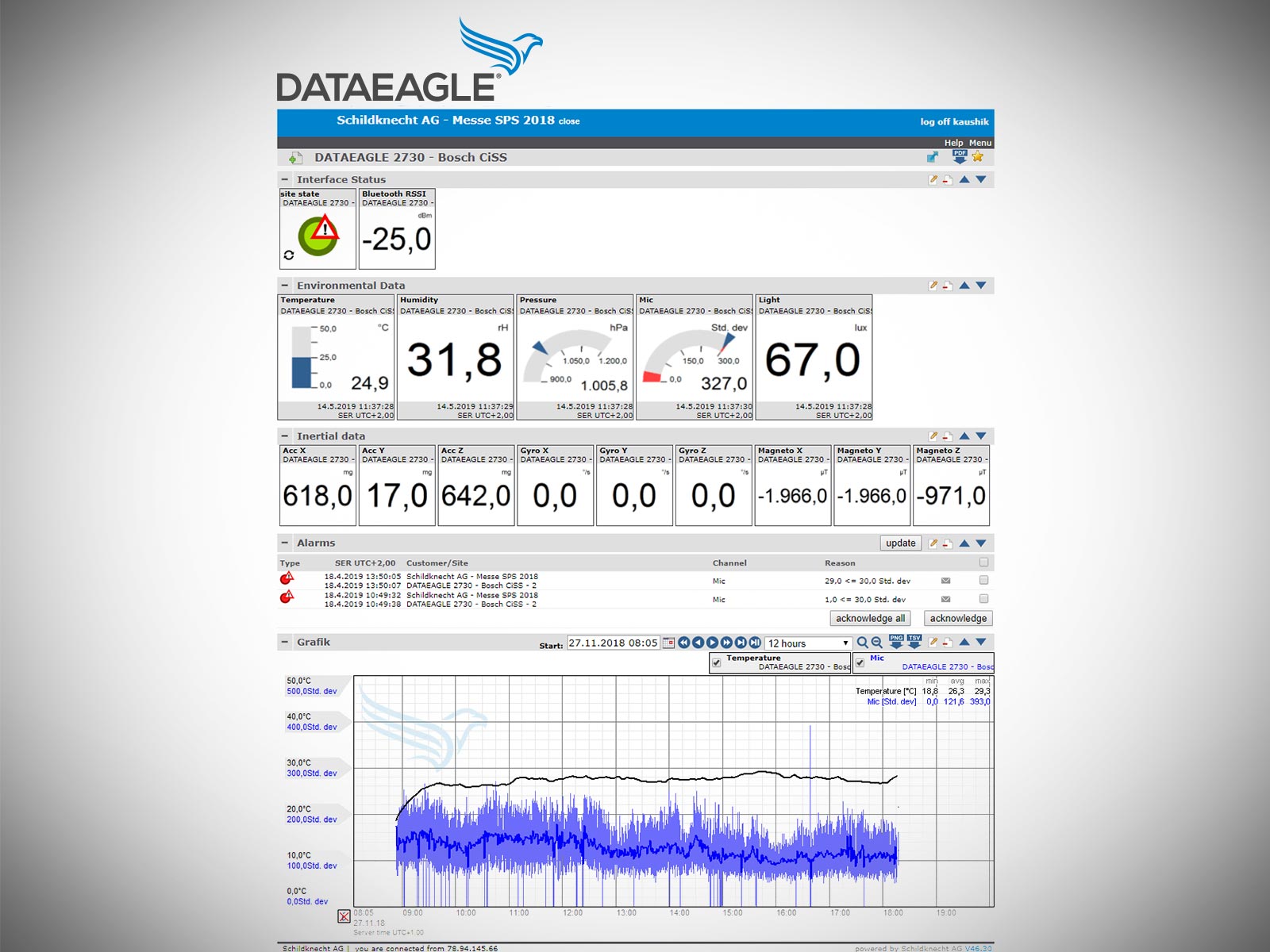The image size is (1270, 952).
Task: Remove the Interface Status section
Action: pyautogui.click(x=948, y=179)
